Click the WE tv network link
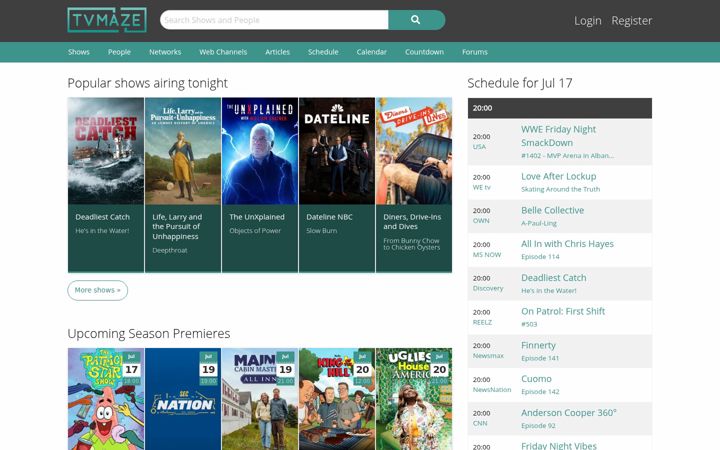Screen dimensions: 720x450 482,187
